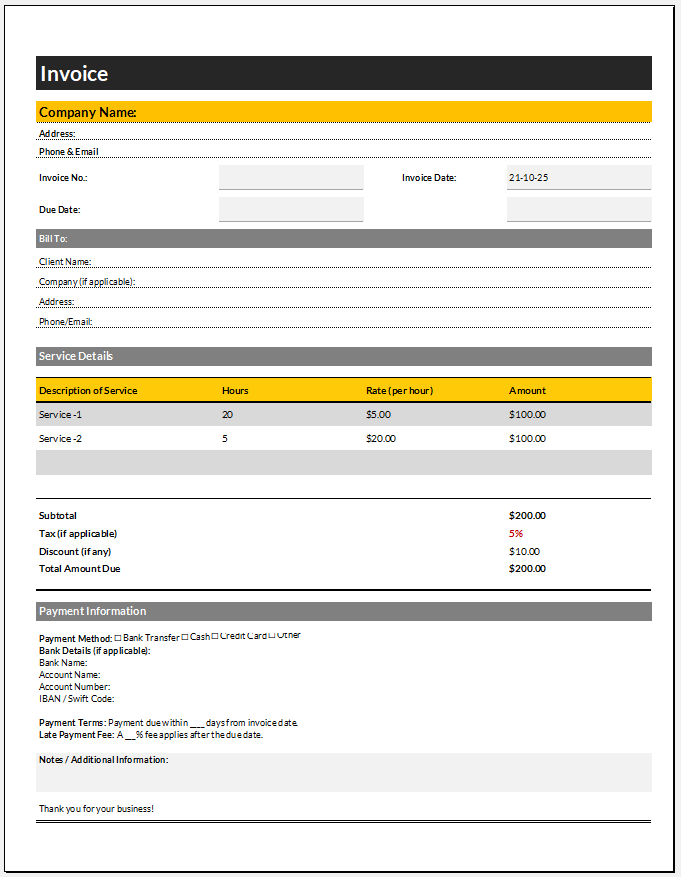Select the Amount column header
The image size is (681, 877).
tap(527, 391)
